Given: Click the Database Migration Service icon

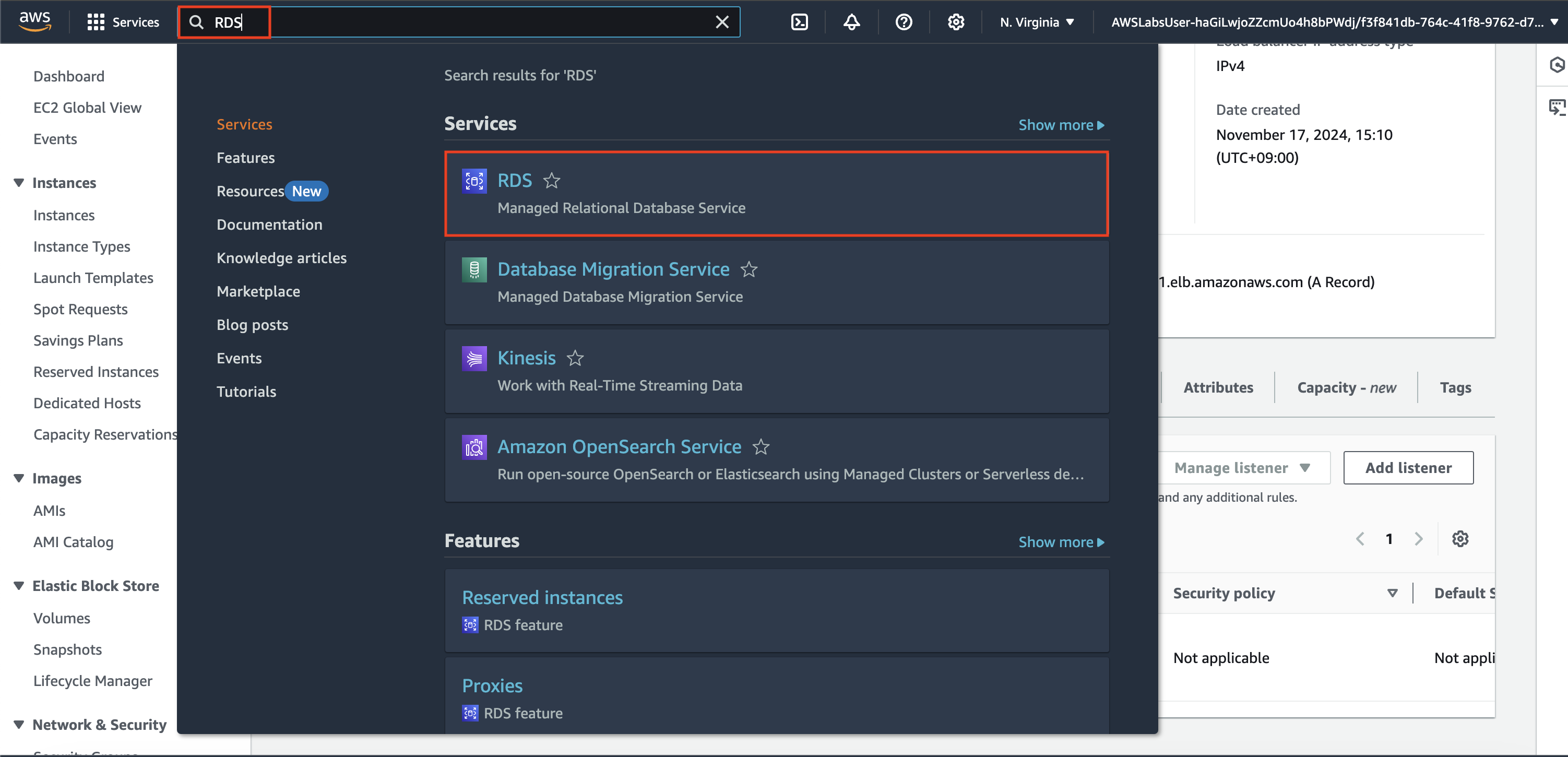Looking at the screenshot, I should click(x=474, y=270).
